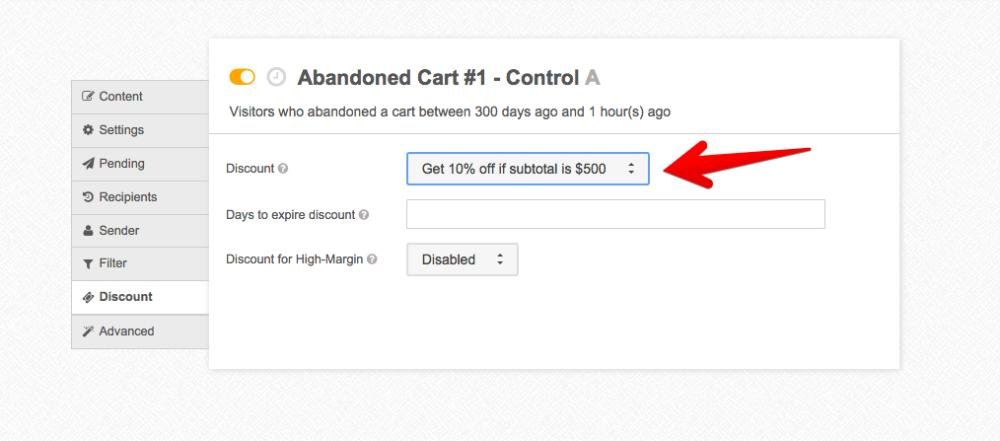This screenshot has height=441, width=1000.
Task: Open the Content tab
Action: [x=120, y=96]
